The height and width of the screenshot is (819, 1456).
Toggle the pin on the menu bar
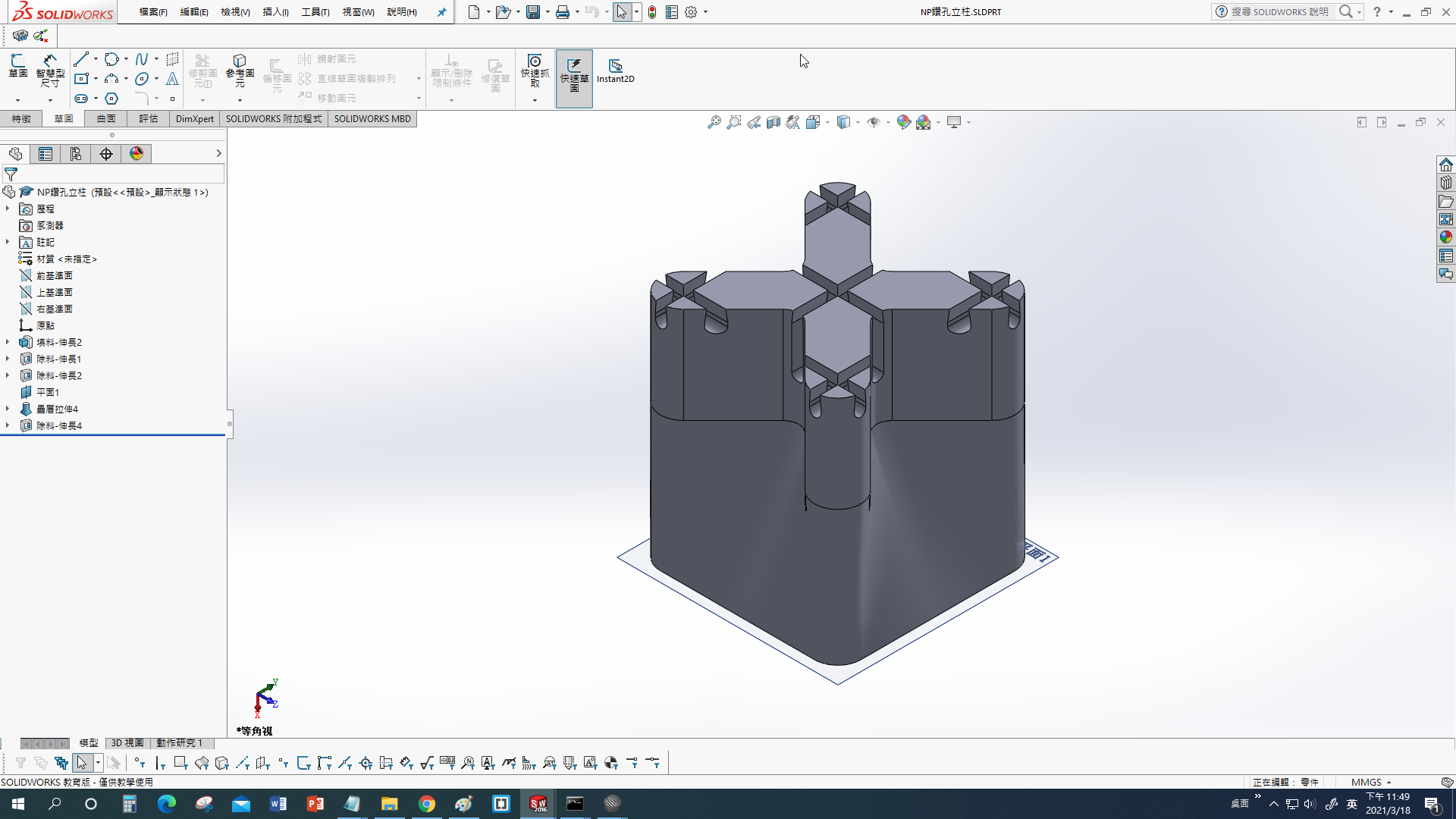point(442,12)
